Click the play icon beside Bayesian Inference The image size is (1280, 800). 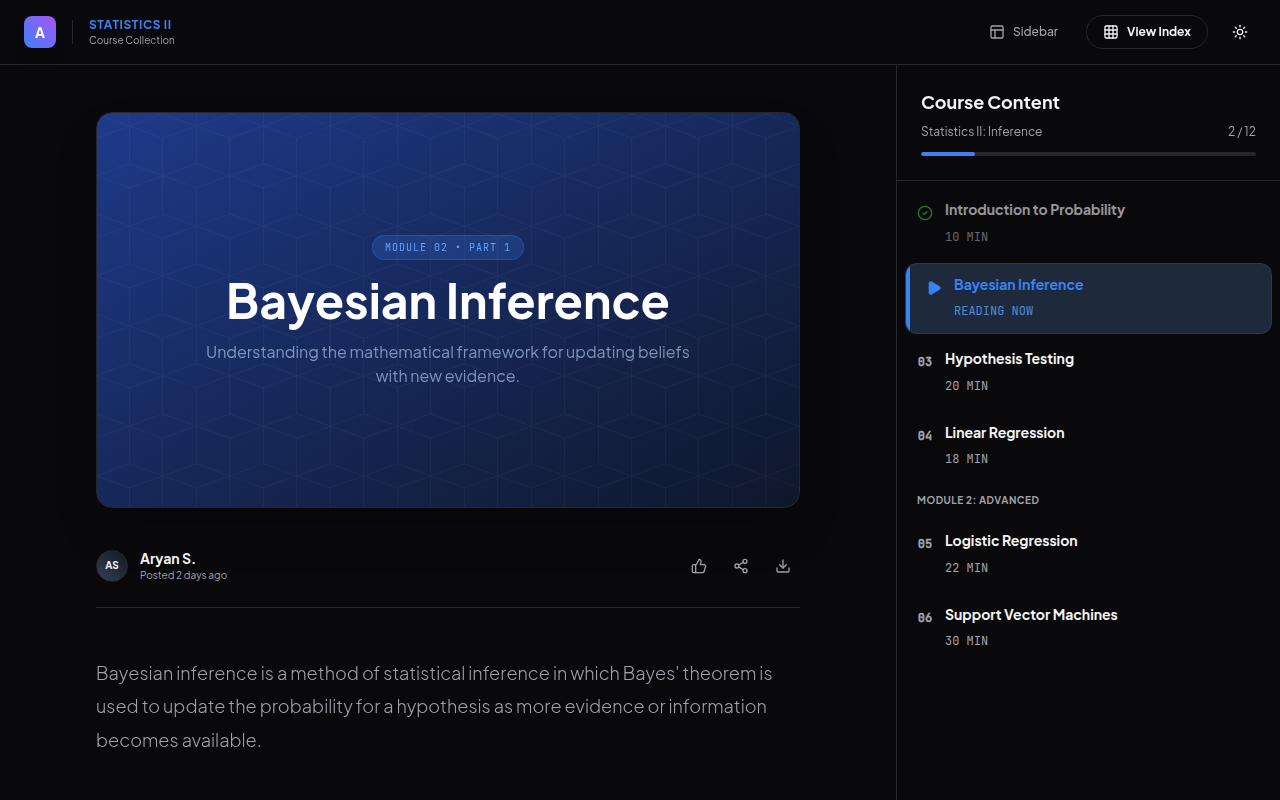pos(934,288)
